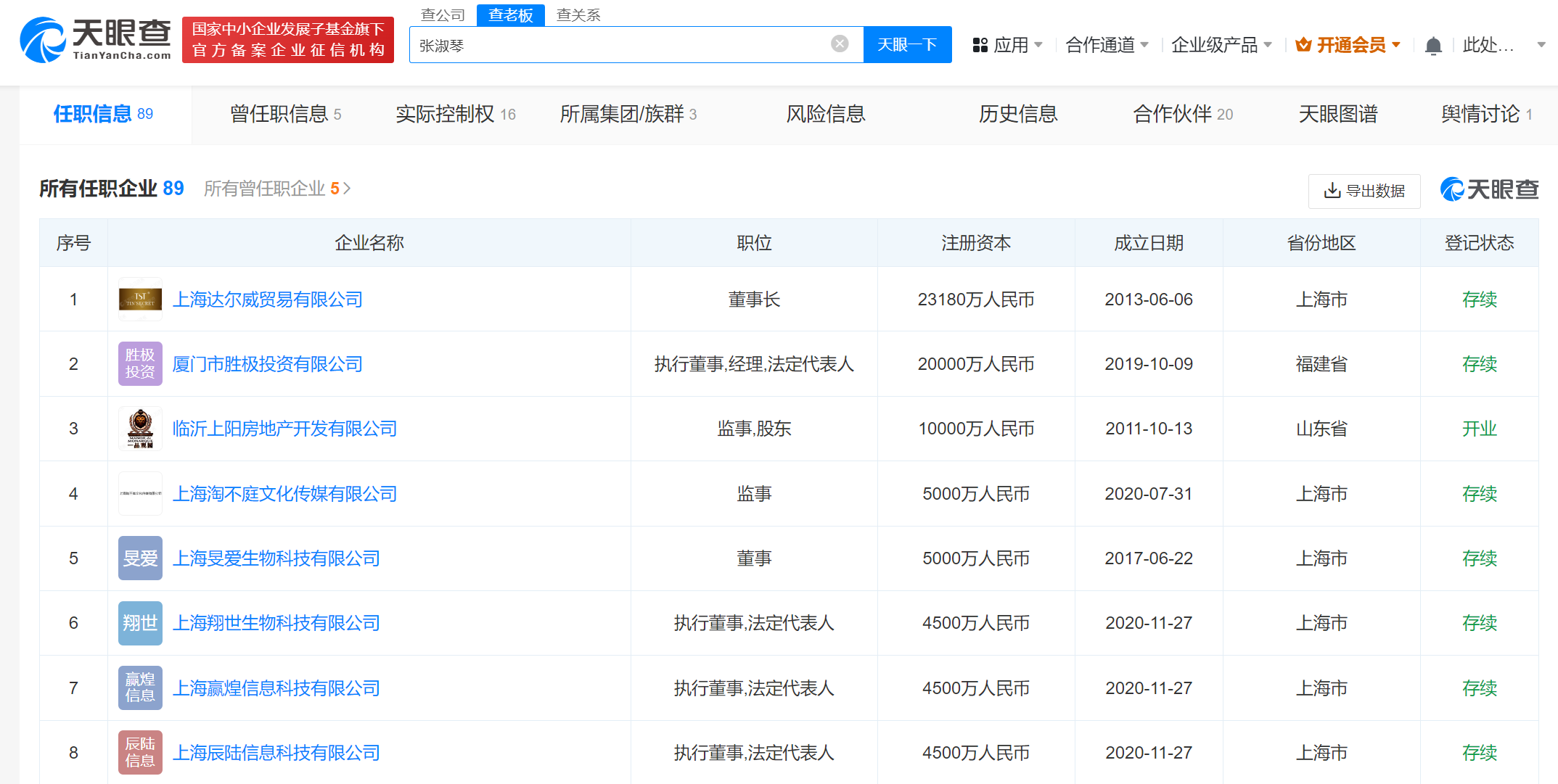Click the 福建省 region cell
The height and width of the screenshot is (784, 1558).
[1321, 363]
